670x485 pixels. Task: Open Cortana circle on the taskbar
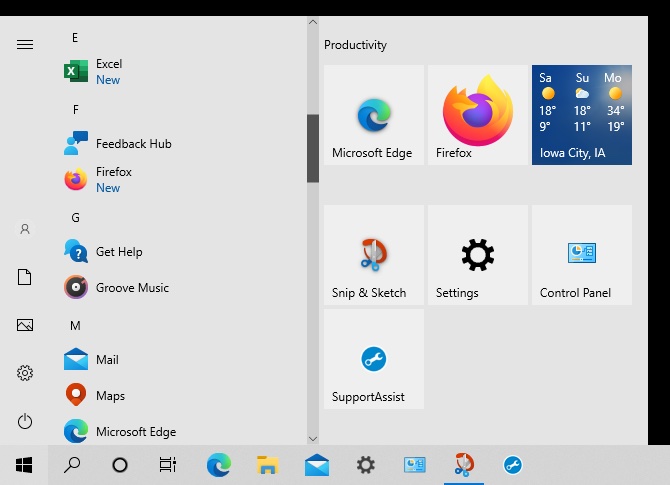pos(120,465)
